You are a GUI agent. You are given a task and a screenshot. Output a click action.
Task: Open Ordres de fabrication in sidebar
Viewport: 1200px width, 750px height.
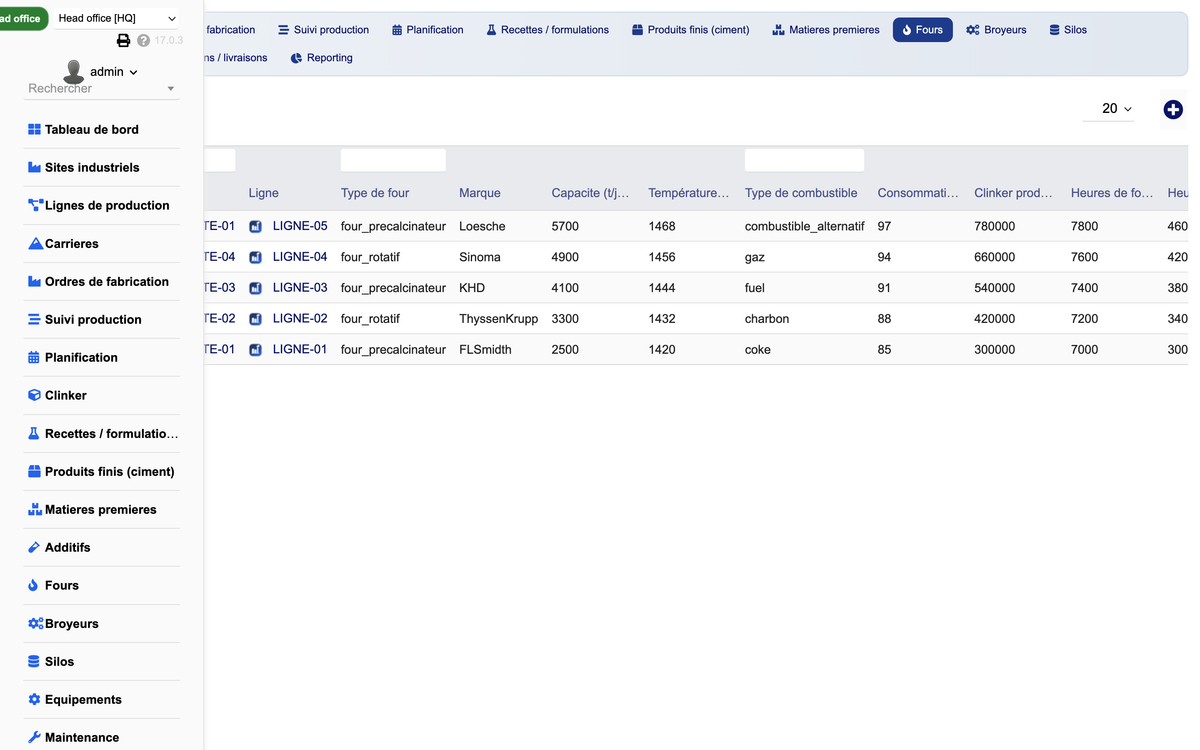click(x=102, y=281)
